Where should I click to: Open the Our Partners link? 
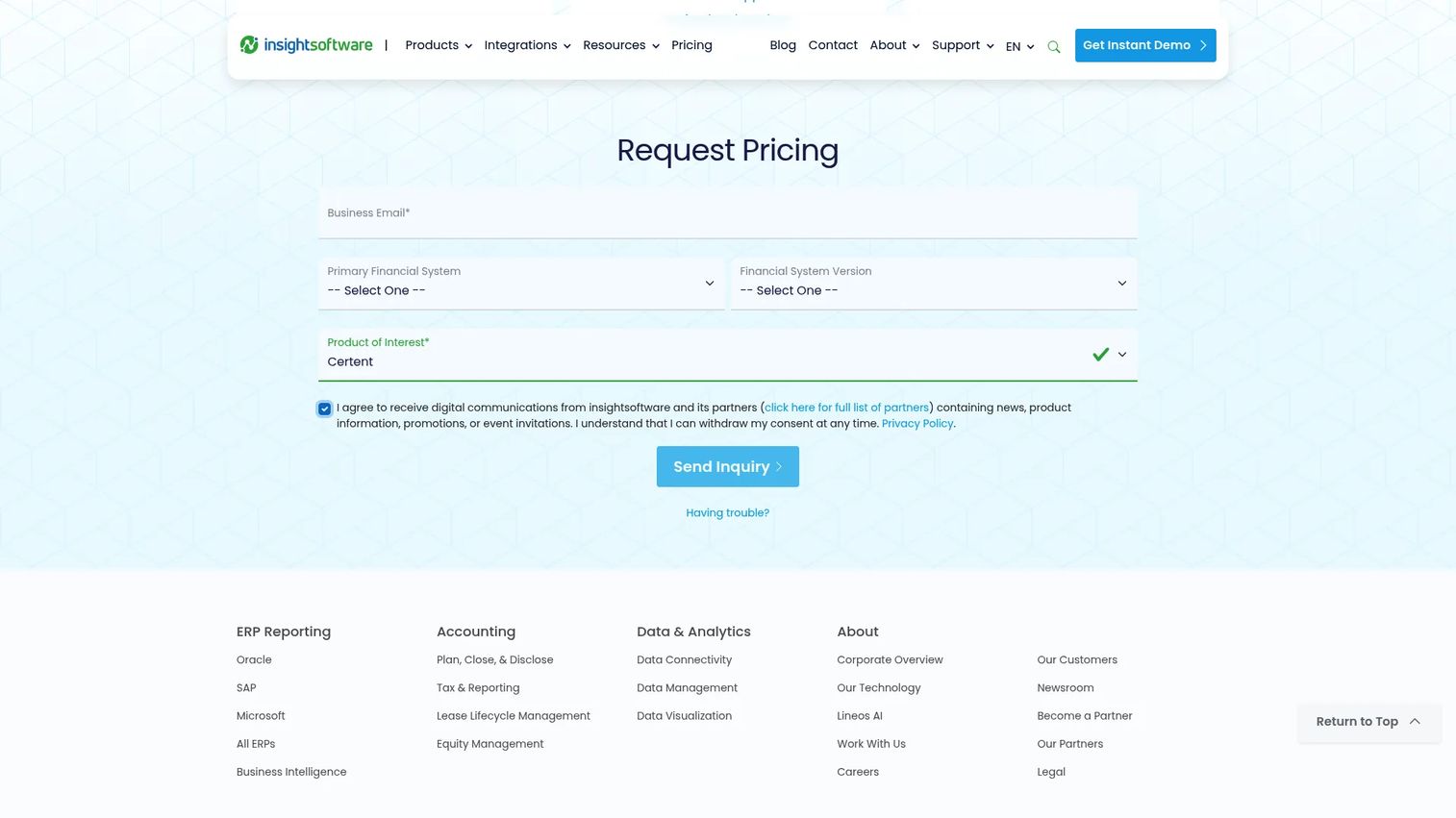[x=1070, y=743]
